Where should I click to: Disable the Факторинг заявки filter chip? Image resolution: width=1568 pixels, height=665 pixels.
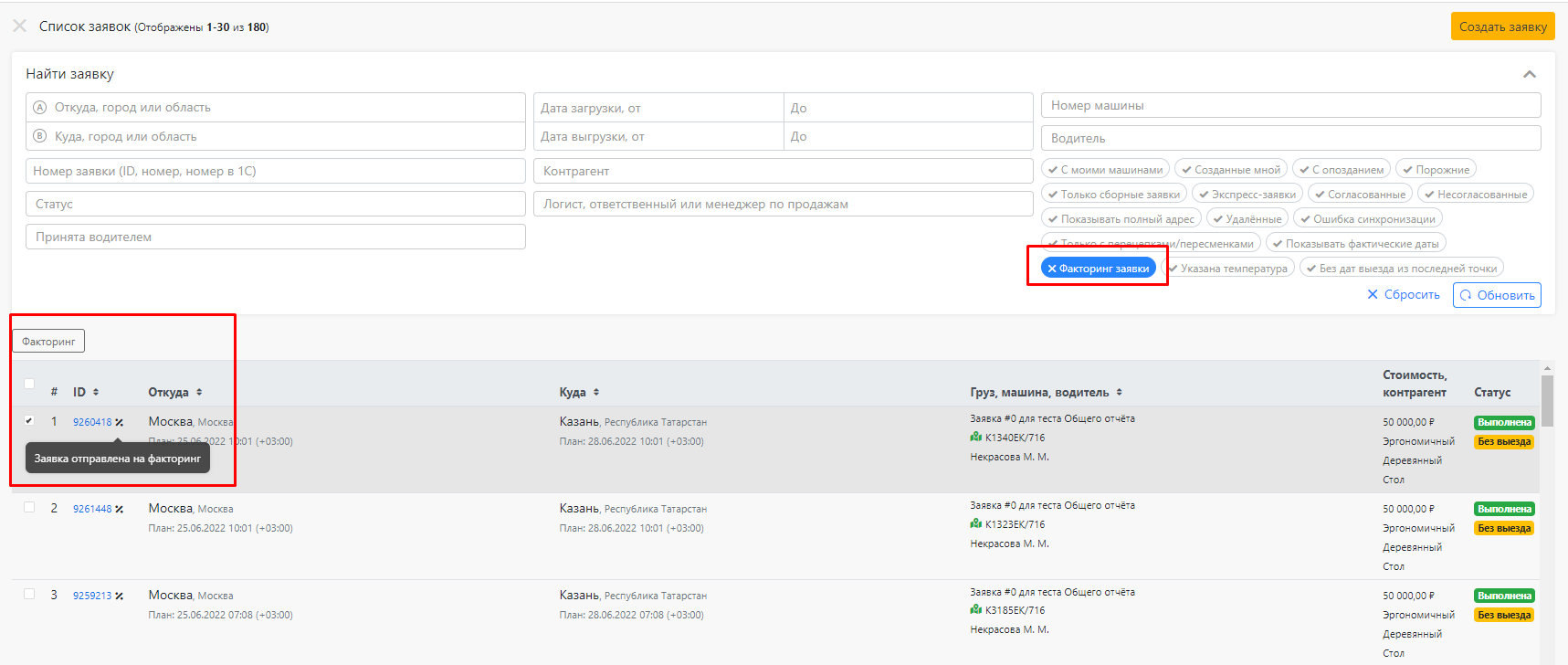pyautogui.click(x=1099, y=269)
